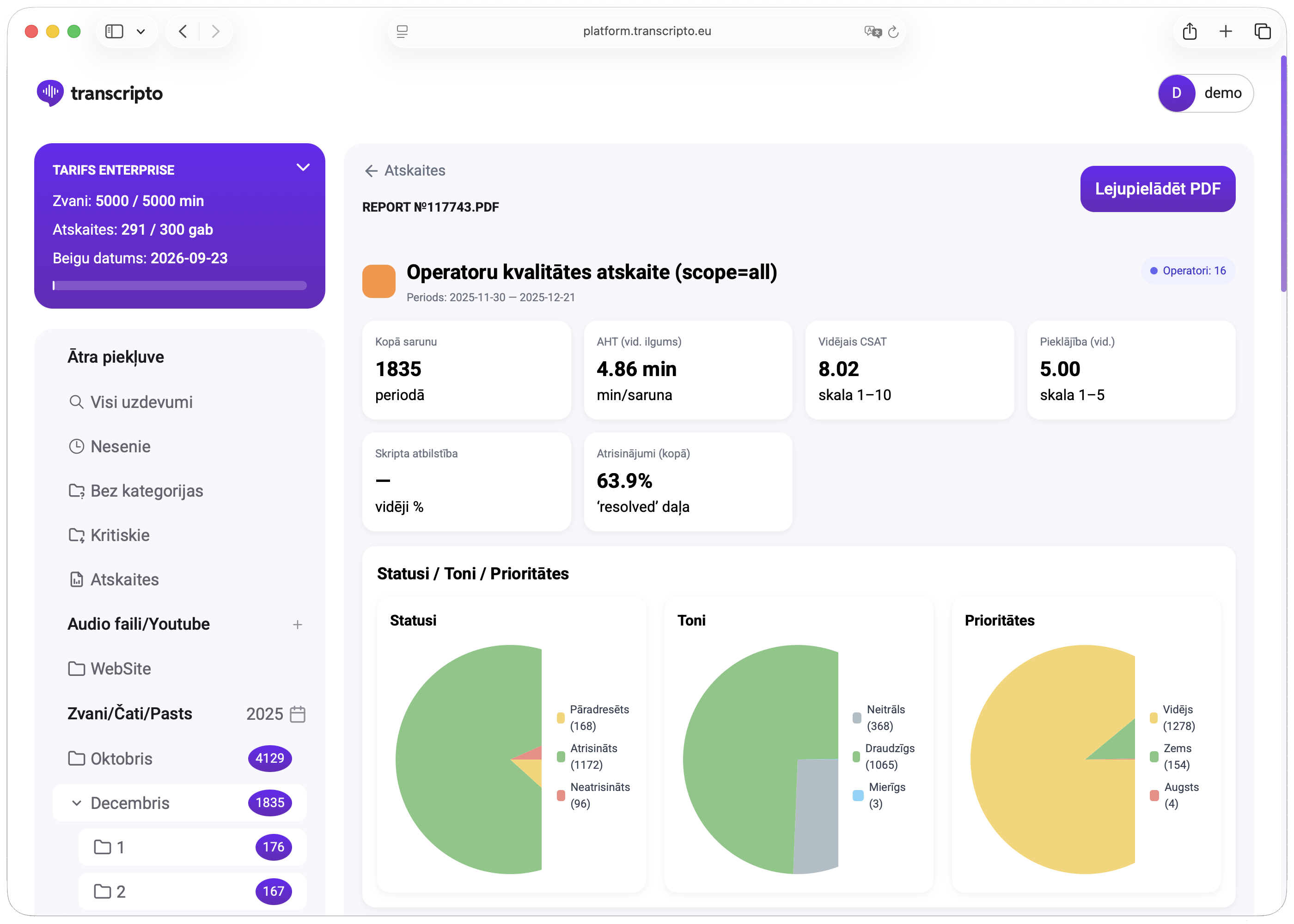Toggle the Safari sidebar button
Viewport: 1294px width, 924px height.
tap(114, 31)
